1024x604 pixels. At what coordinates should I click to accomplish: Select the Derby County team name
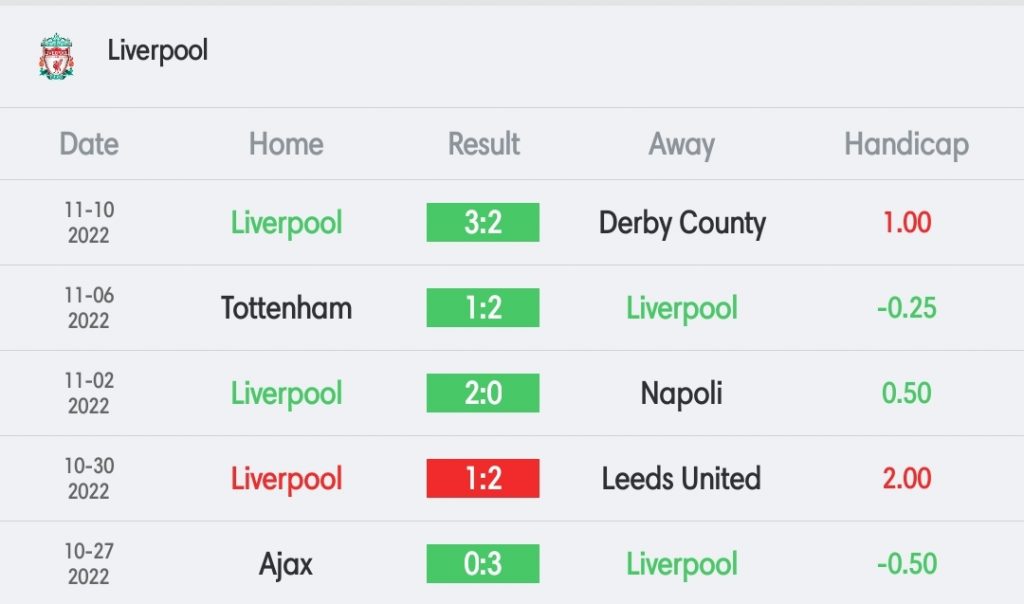pyautogui.click(x=682, y=224)
